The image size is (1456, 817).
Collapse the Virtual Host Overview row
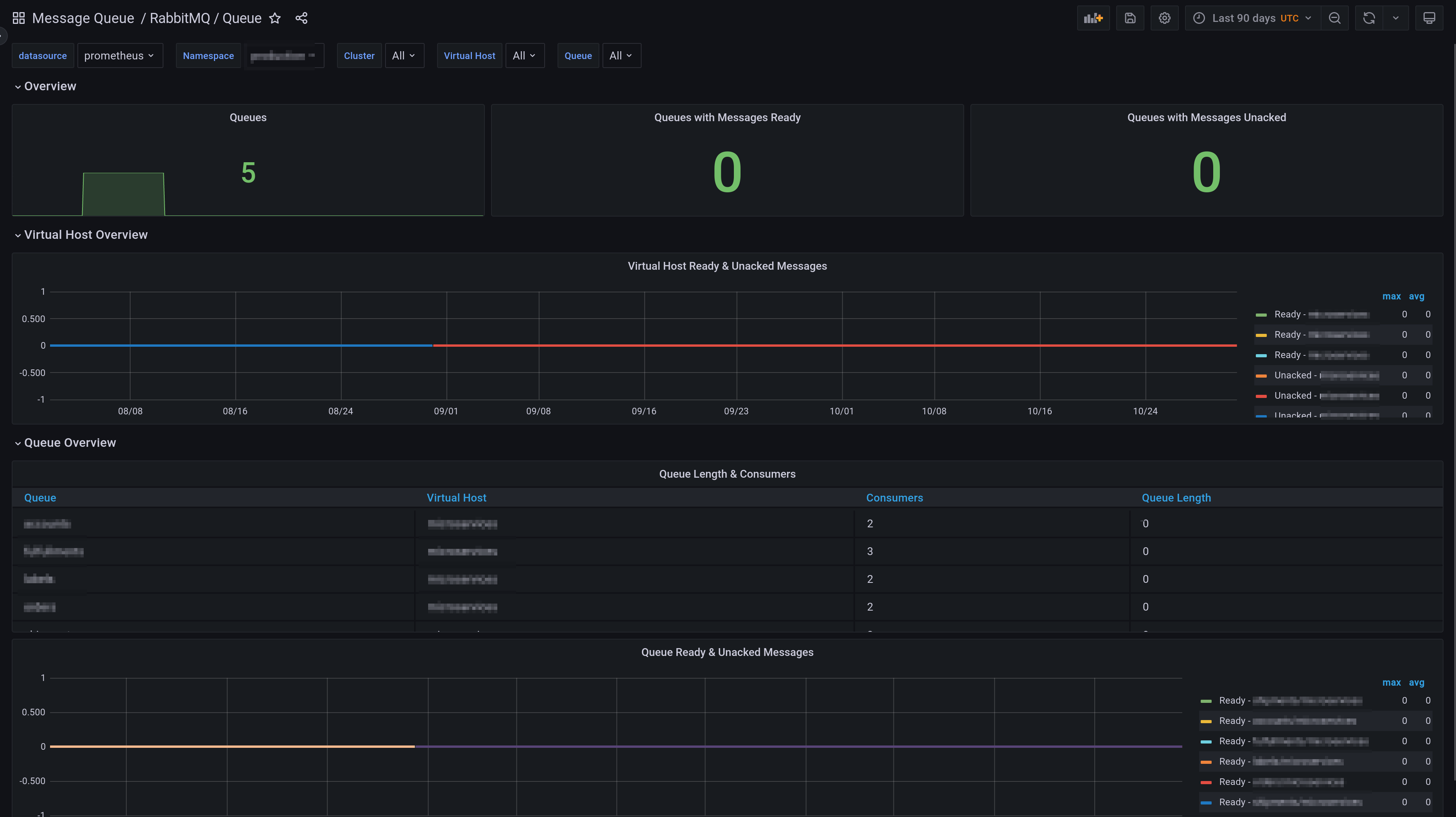click(85, 235)
